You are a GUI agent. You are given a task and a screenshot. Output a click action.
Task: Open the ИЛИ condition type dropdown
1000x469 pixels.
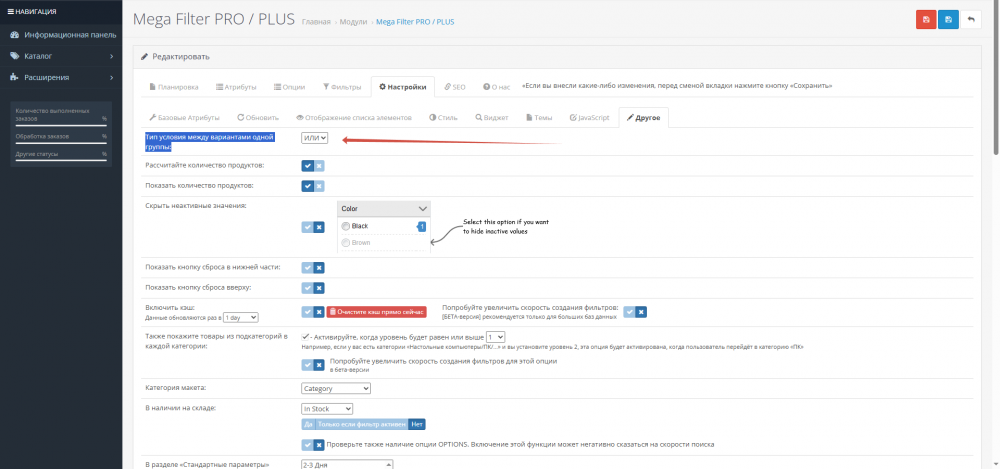pyautogui.click(x=314, y=138)
